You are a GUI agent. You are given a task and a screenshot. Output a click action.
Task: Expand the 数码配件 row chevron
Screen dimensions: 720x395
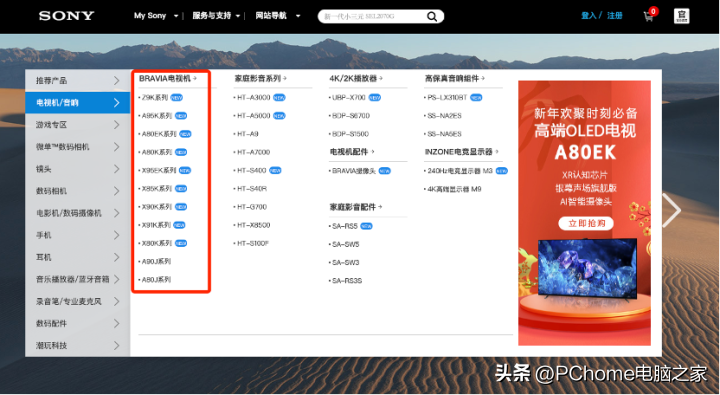coord(116,323)
